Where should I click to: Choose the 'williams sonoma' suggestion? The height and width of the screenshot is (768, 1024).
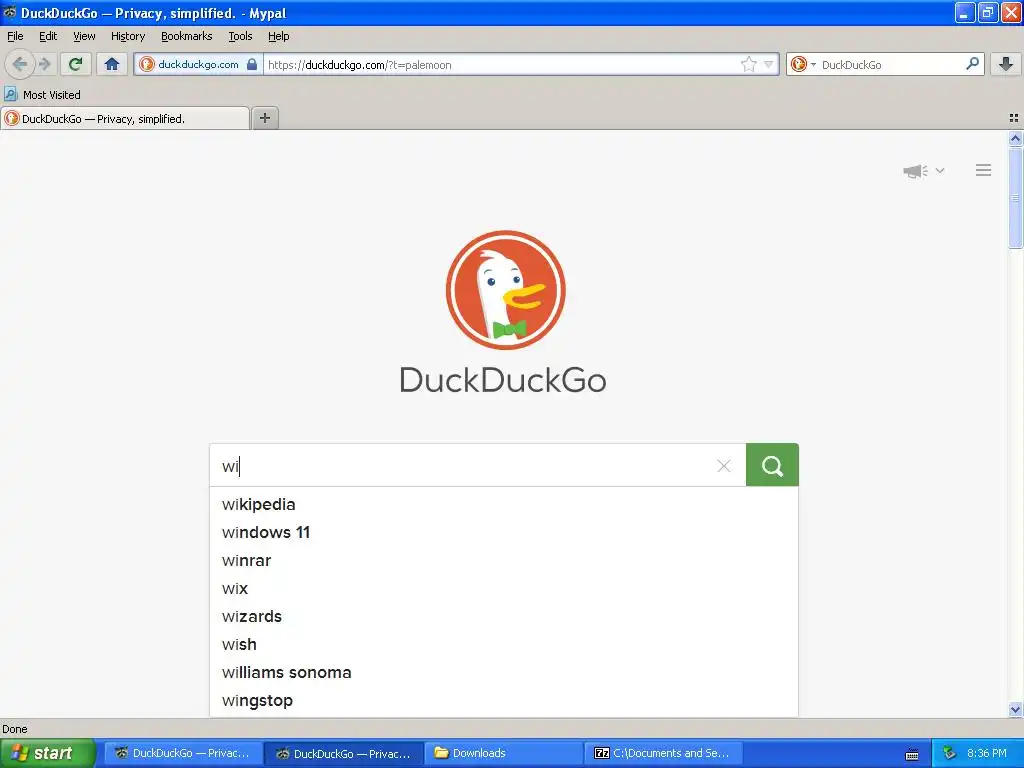click(504, 673)
